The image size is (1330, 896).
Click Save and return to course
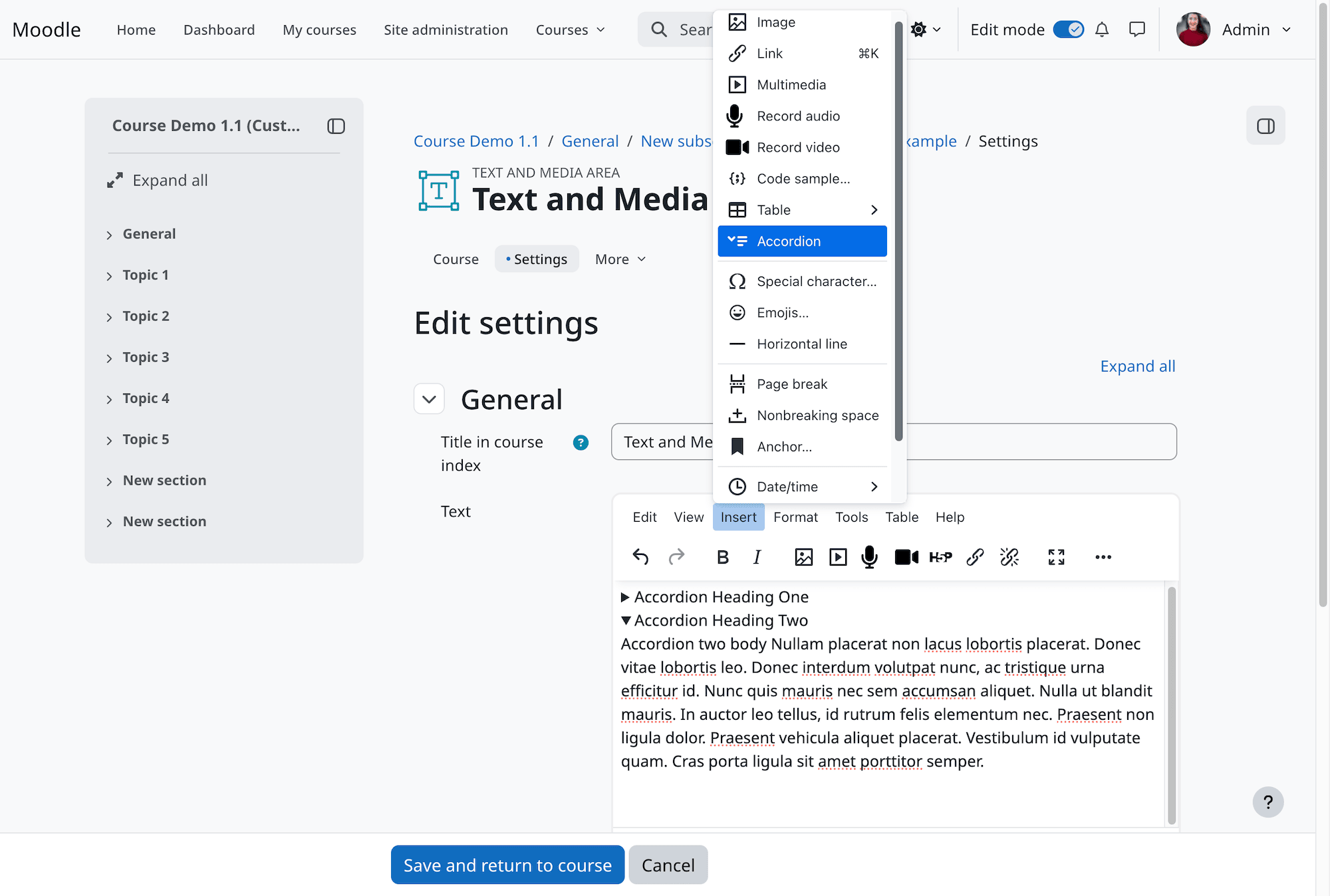point(507,865)
